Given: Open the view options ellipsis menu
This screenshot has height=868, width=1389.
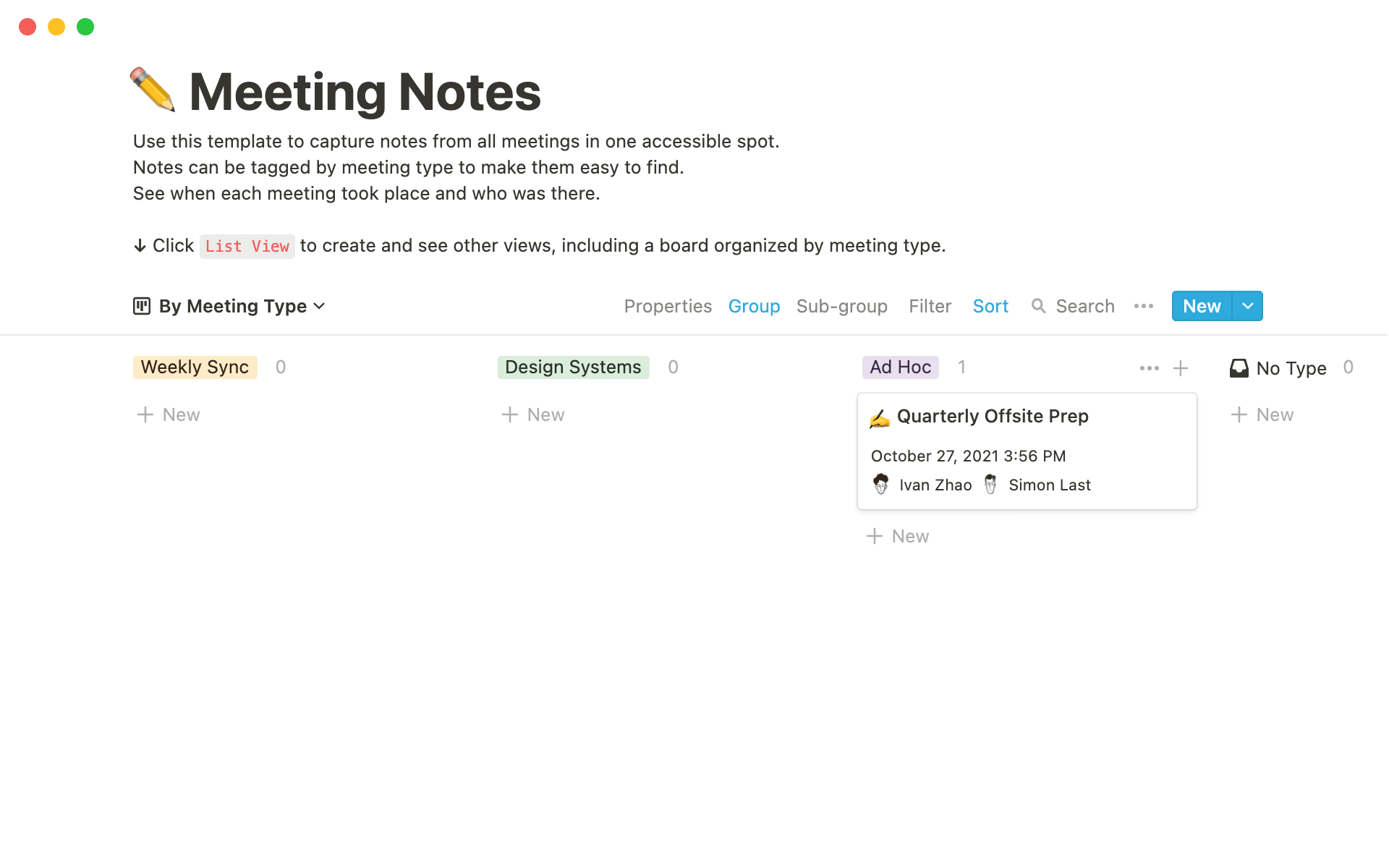Looking at the screenshot, I should 1143,306.
